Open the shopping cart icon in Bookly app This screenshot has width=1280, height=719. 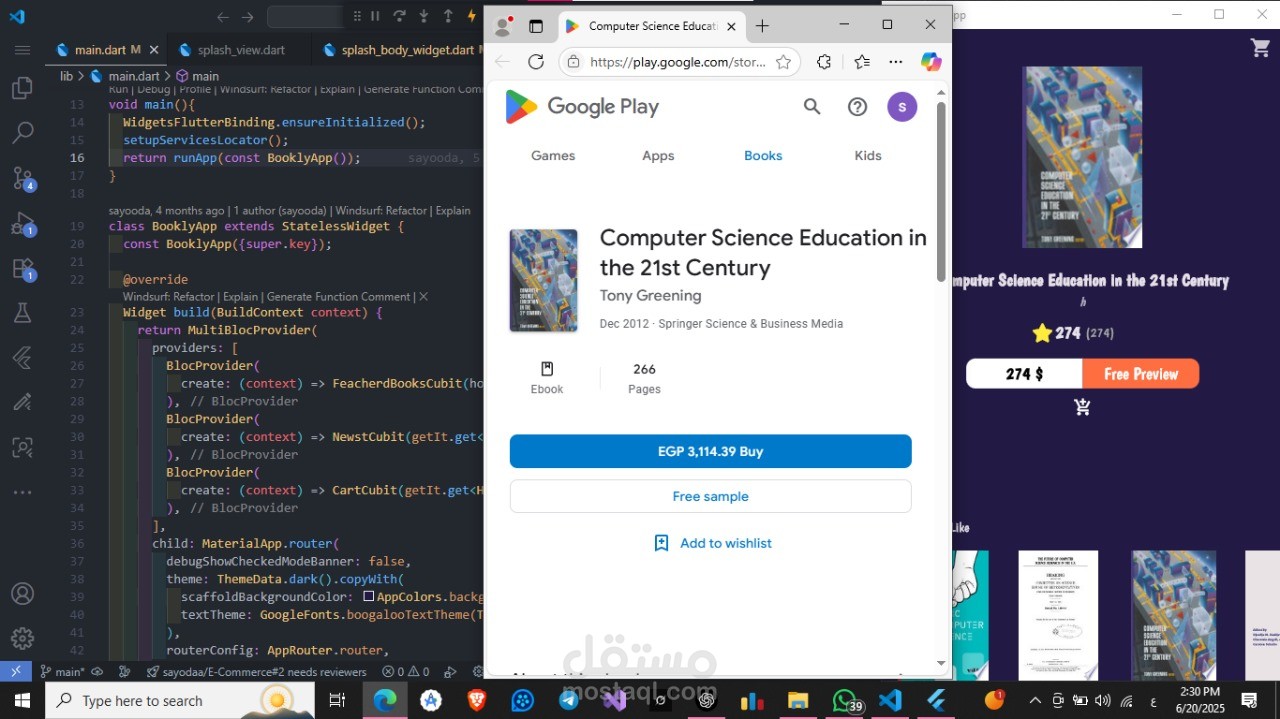[x=1260, y=47]
